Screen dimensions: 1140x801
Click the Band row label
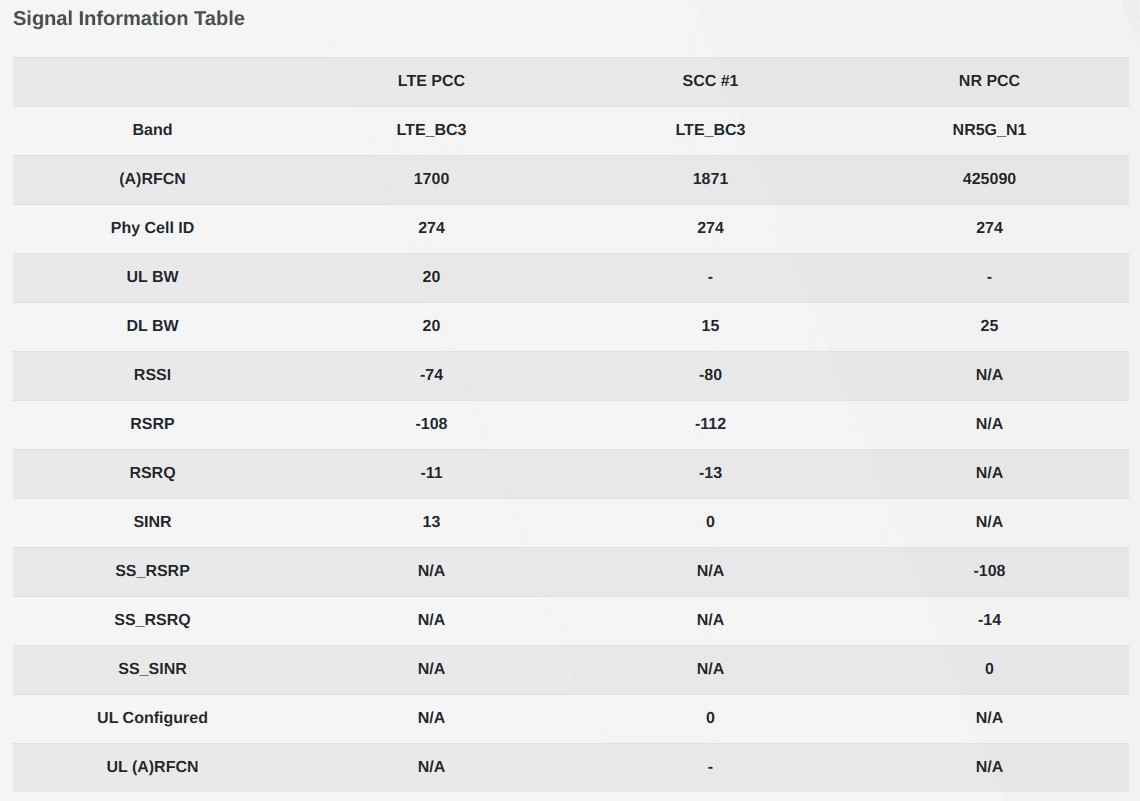(152, 130)
